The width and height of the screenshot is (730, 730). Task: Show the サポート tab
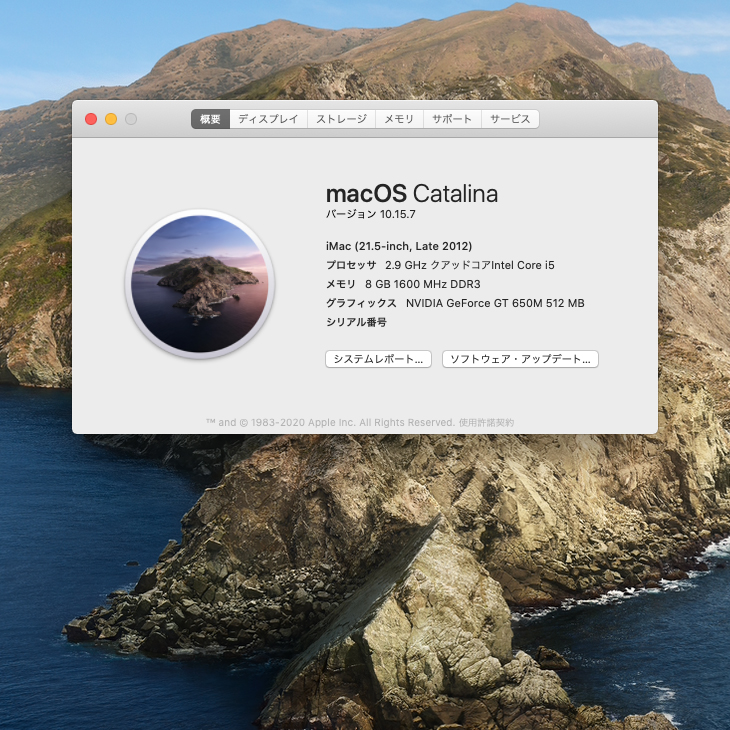[x=451, y=119]
